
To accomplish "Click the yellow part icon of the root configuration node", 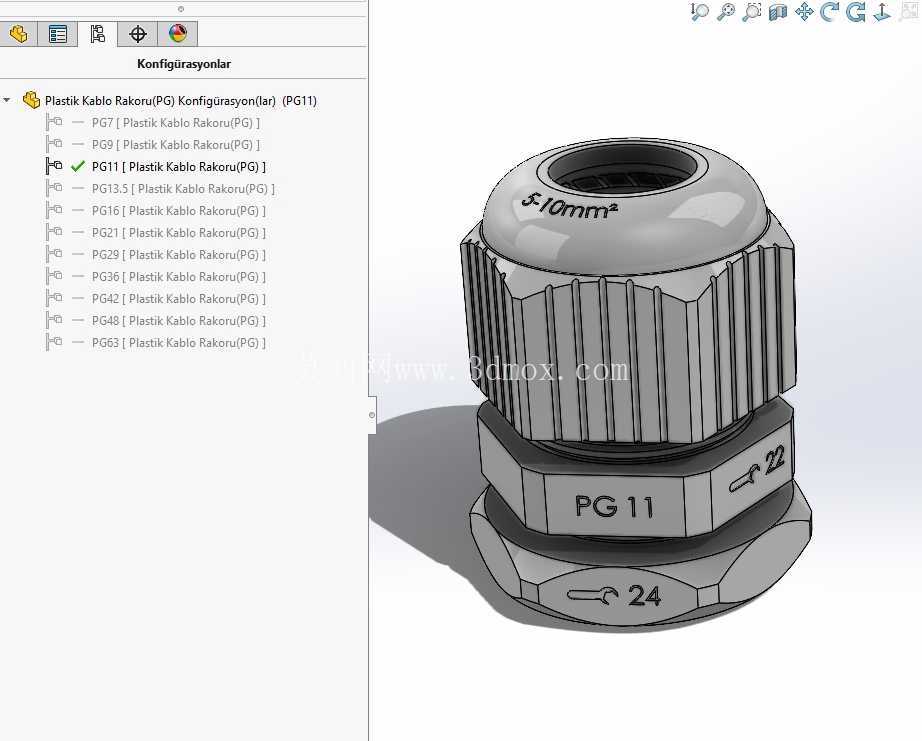I will [31, 100].
